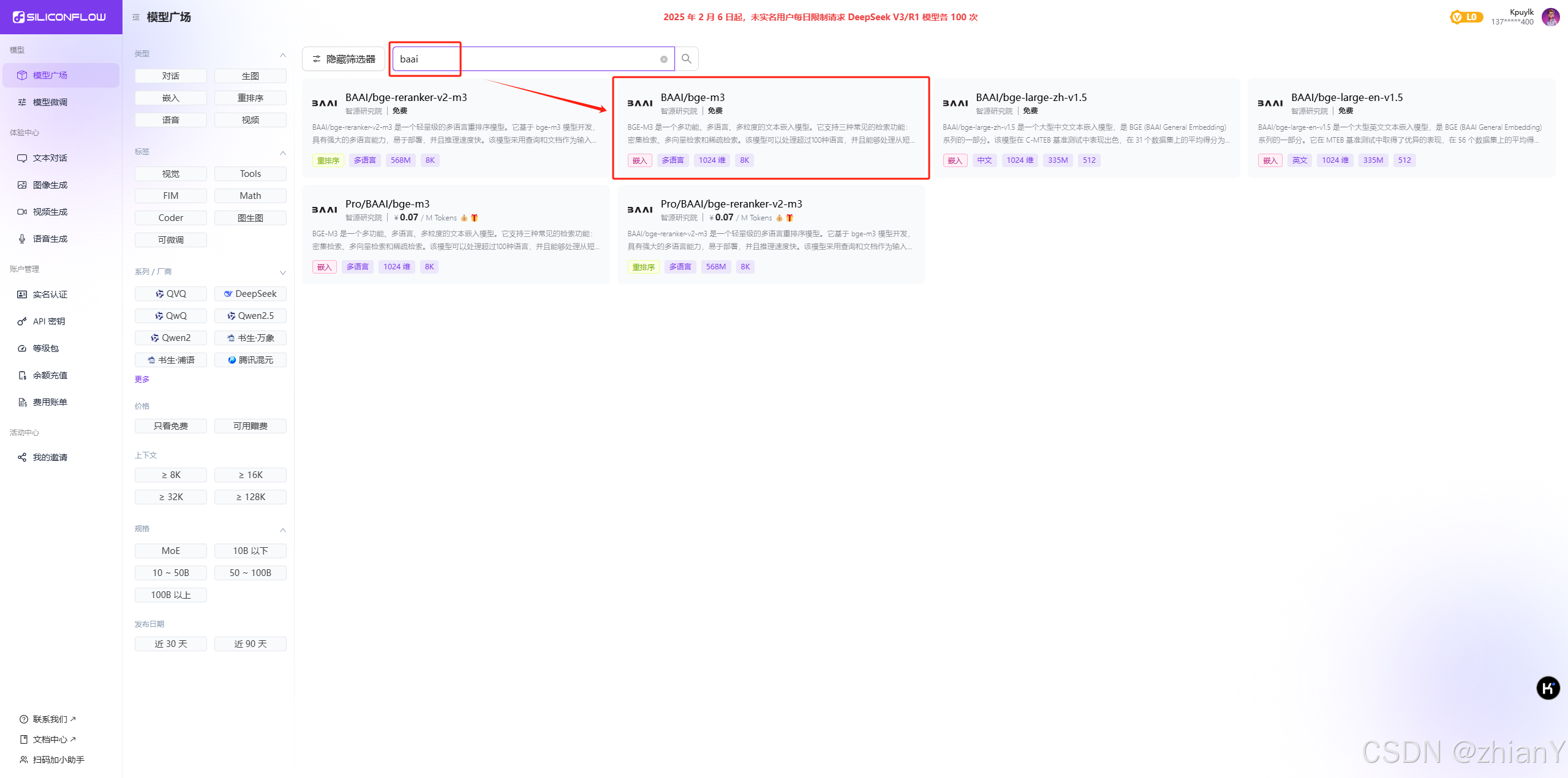
Task: Open the floating black assistant icon
Action: (x=1547, y=688)
